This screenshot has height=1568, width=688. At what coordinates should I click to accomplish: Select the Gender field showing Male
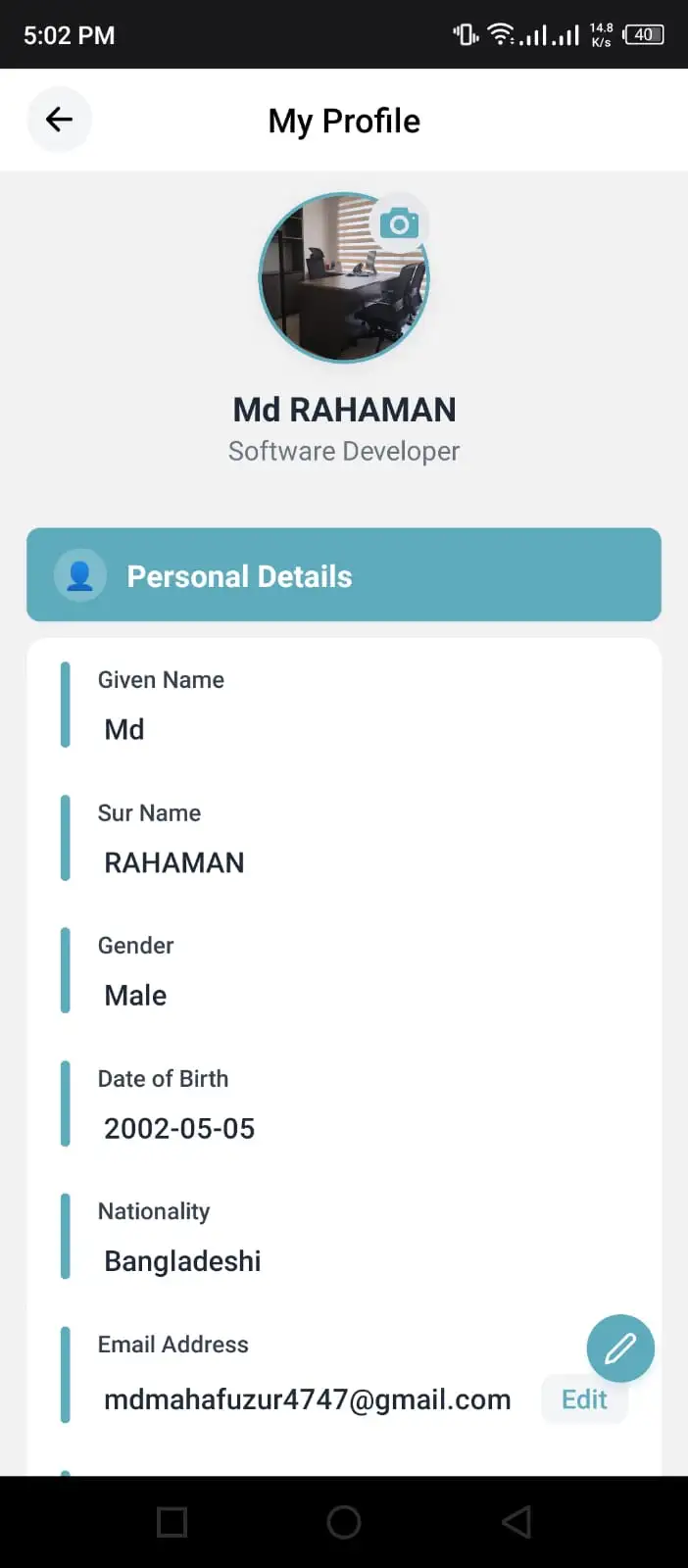[135, 995]
